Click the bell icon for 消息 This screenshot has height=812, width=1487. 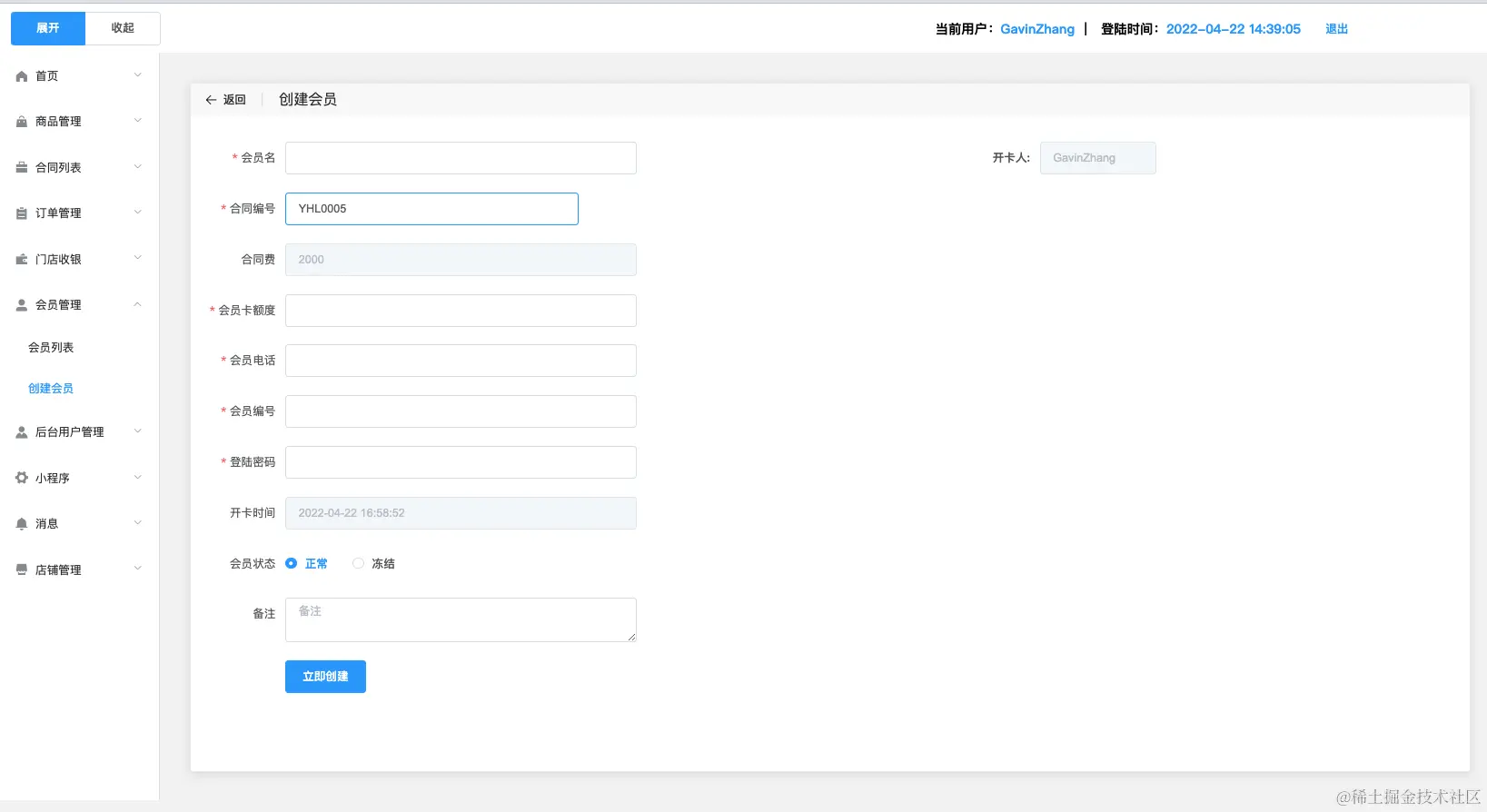pyautogui.click(x=22, y=524)
